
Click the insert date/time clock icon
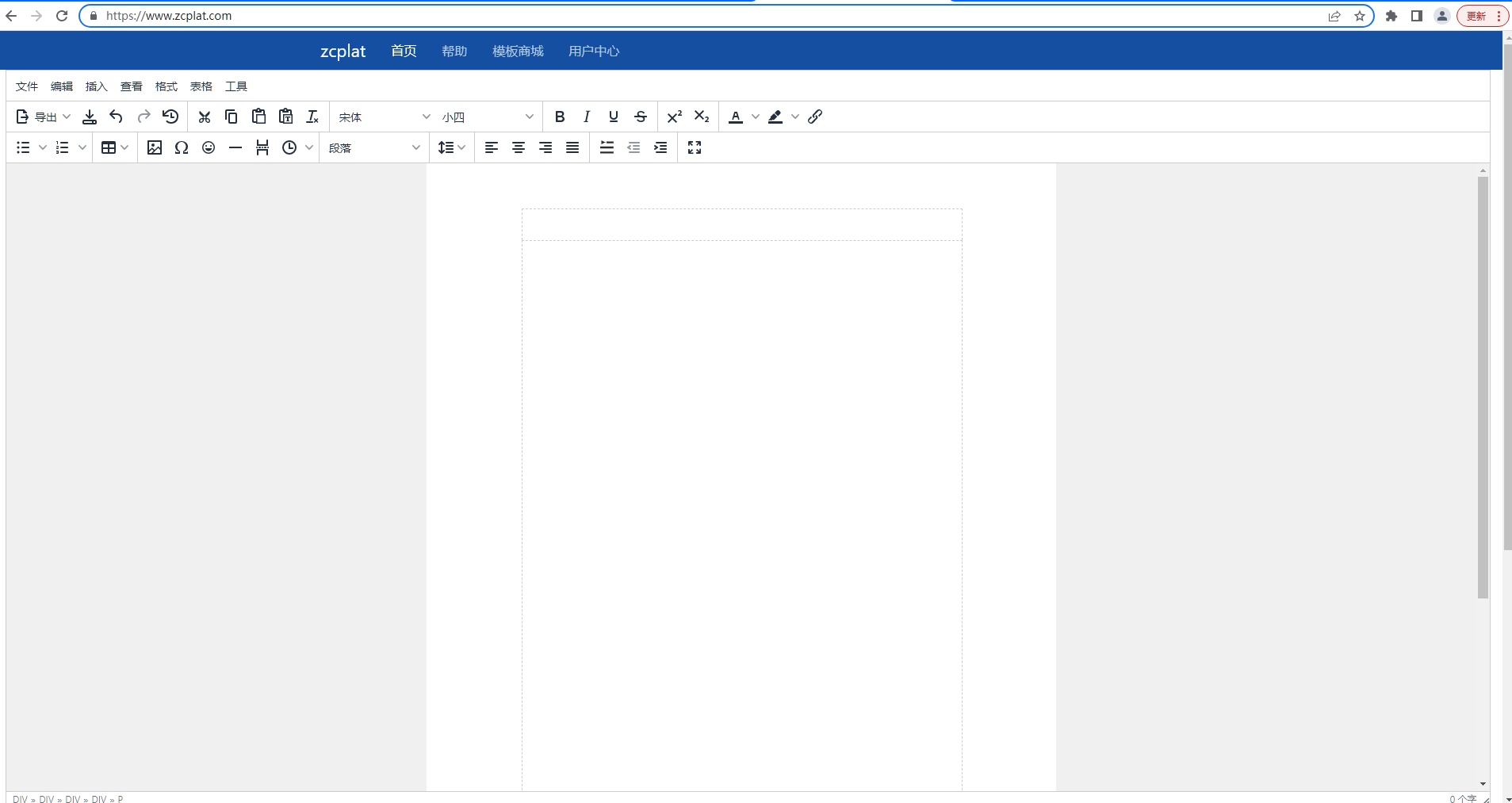(x=289, y=147)
